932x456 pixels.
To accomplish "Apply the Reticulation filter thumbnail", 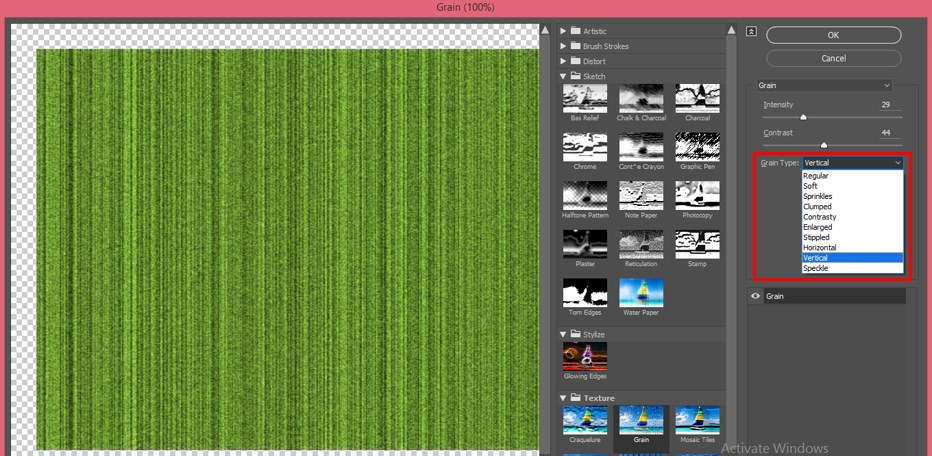I will tap(641, 244).
